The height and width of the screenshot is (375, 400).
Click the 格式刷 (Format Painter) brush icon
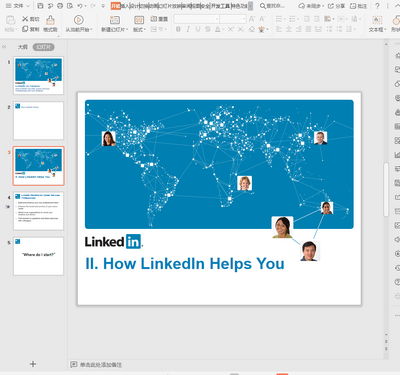click(50, 20)
